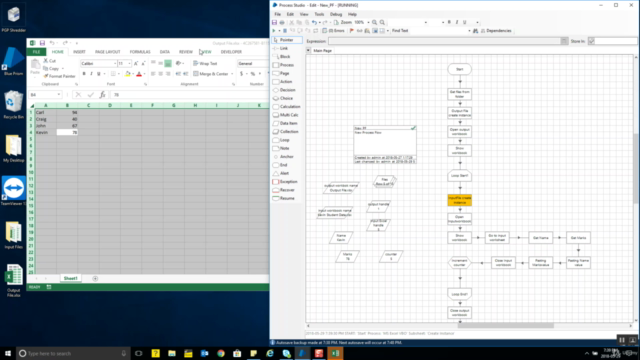
Task: Click the Excel Save icon in quick access
Action: (x=42, y=43)
